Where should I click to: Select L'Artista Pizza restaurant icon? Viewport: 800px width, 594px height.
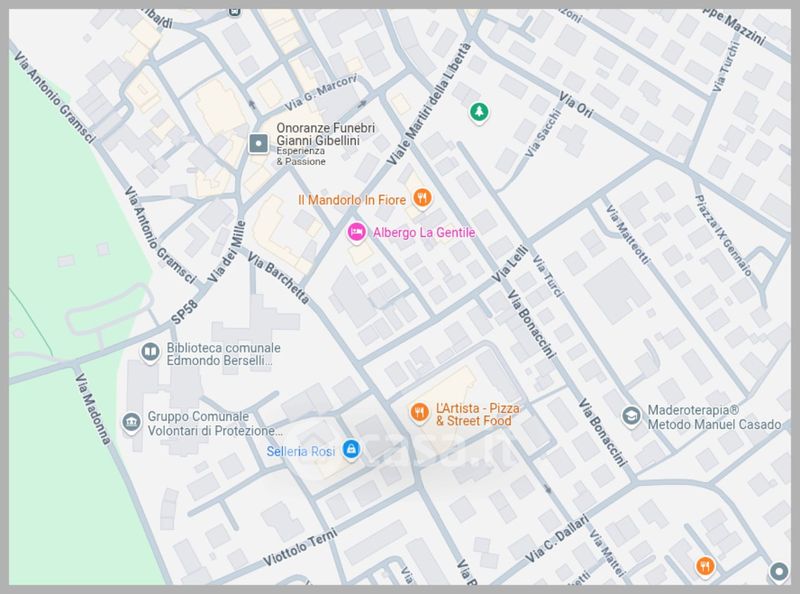[421, 410]
